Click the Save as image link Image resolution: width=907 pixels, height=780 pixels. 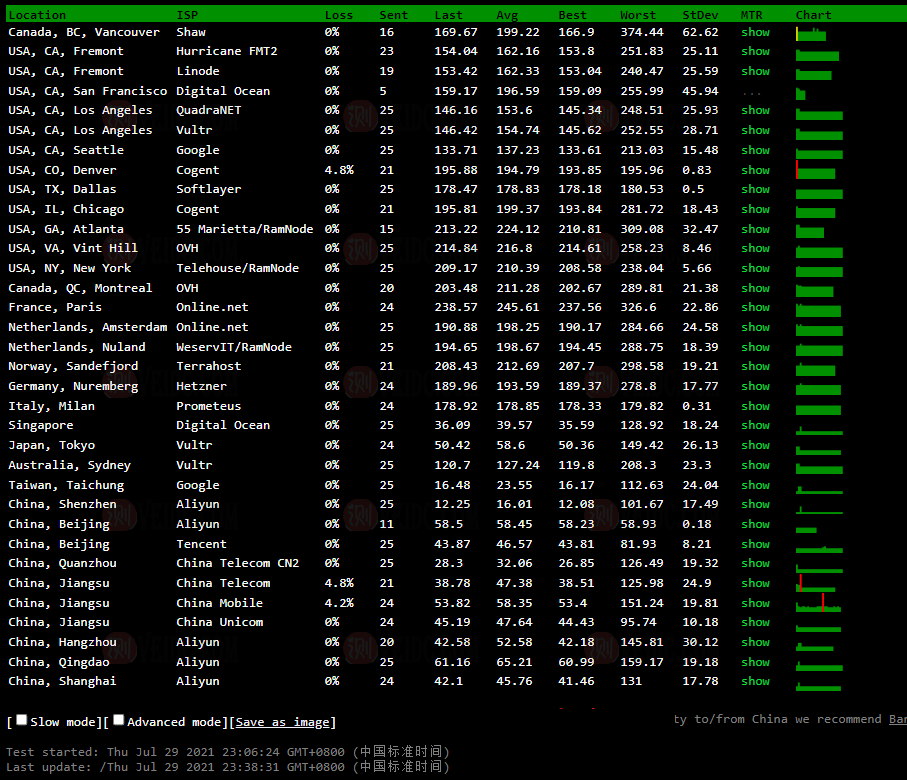coord(281,722)
